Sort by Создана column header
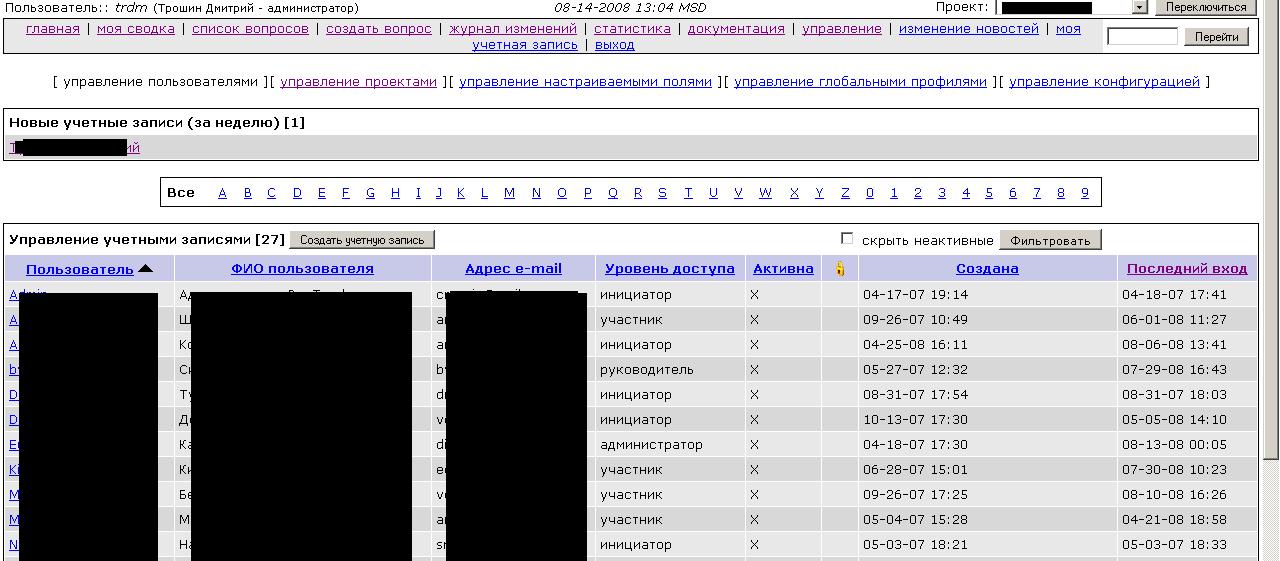The height and width of the screenshot is (561, 1280). [987, 269]
